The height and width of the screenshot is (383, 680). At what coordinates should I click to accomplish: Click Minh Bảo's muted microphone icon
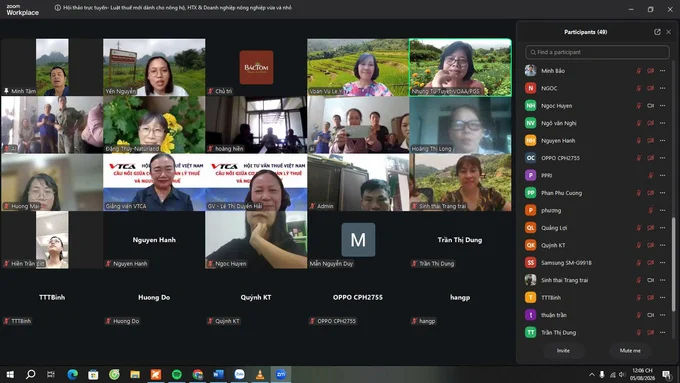point(639,71)
